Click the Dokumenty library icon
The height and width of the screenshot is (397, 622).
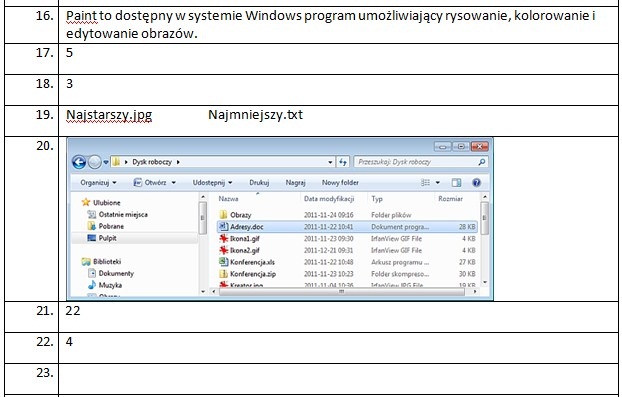[x=92, y=273]
